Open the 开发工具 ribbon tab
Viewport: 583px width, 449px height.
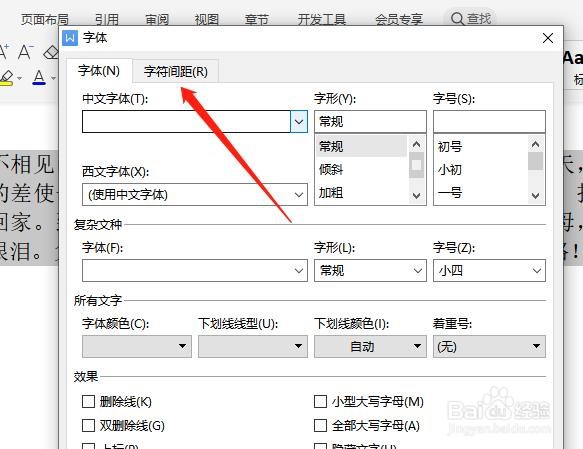322,19
